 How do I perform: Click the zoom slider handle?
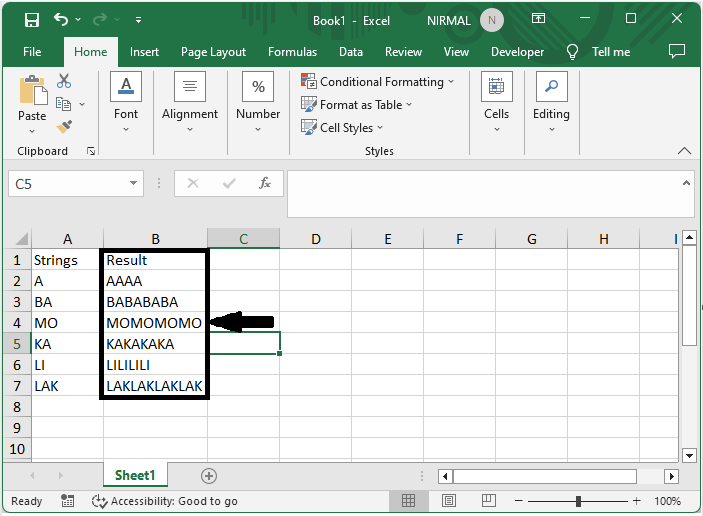coord(578,501)
